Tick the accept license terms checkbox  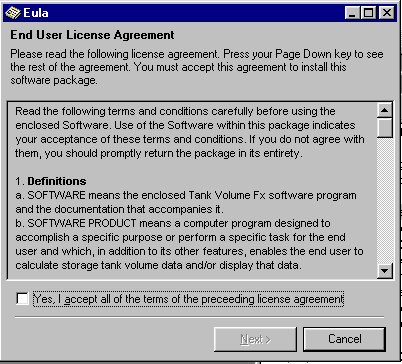22,298
